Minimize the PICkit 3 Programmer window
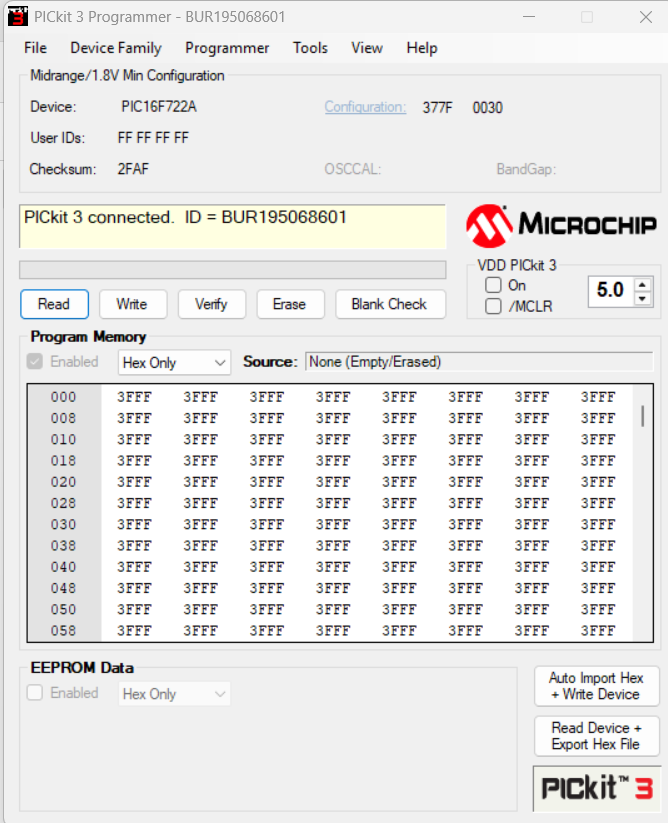 (529, 17)
